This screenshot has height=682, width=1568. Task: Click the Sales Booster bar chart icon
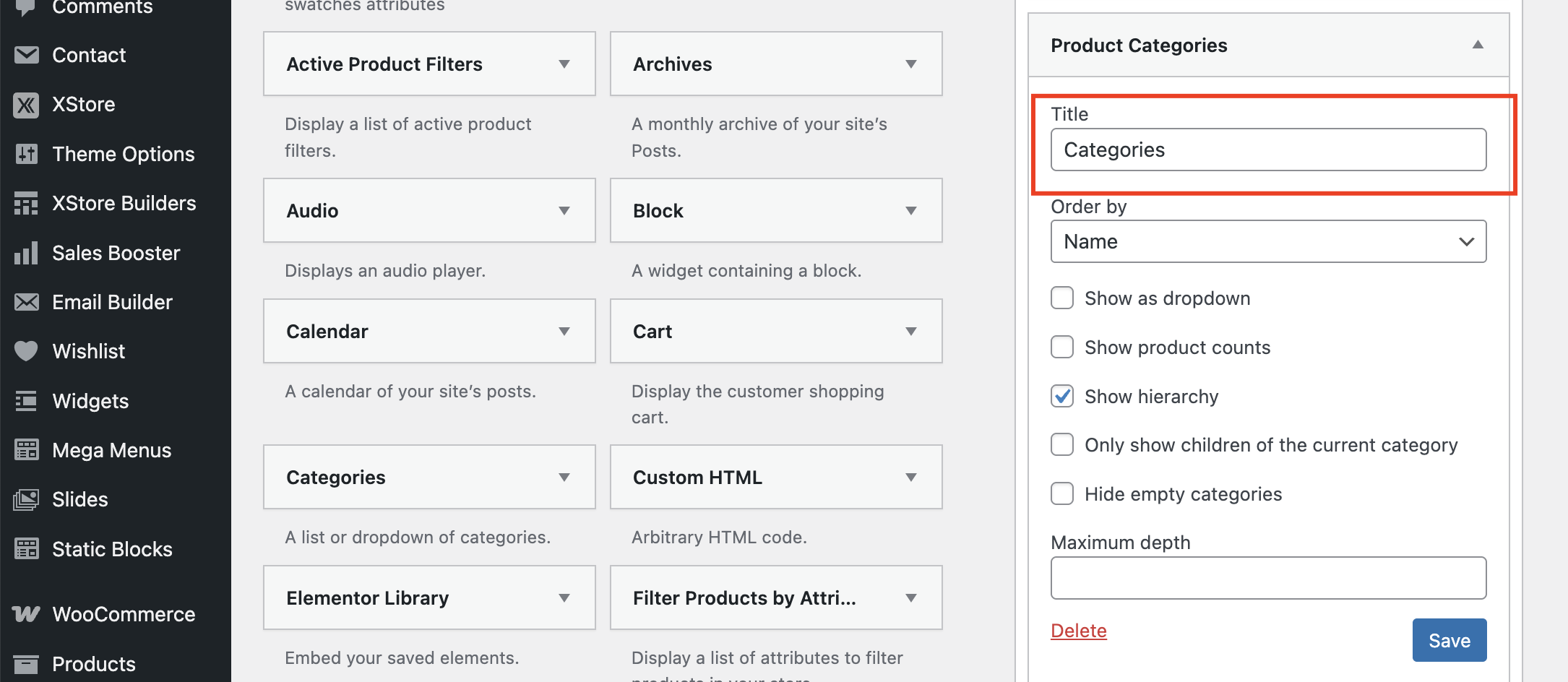(26, 253)
